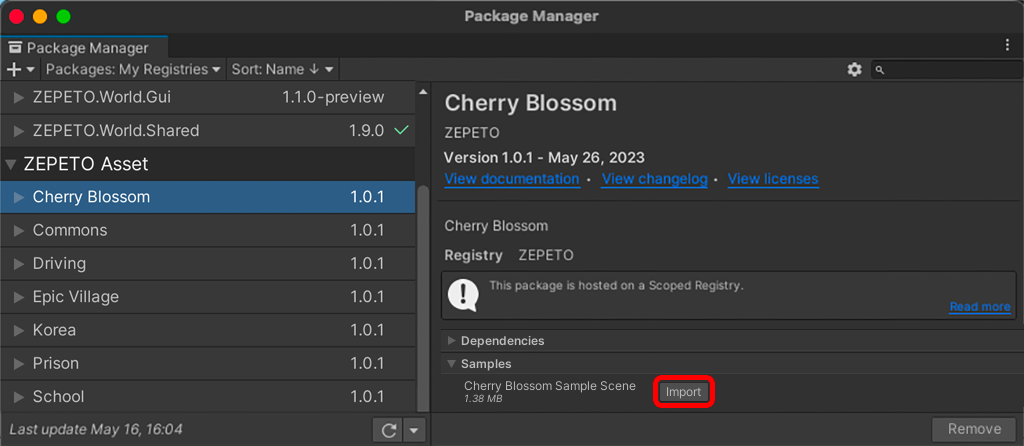Click the 1.38 MB sample size text

point(483,398)
